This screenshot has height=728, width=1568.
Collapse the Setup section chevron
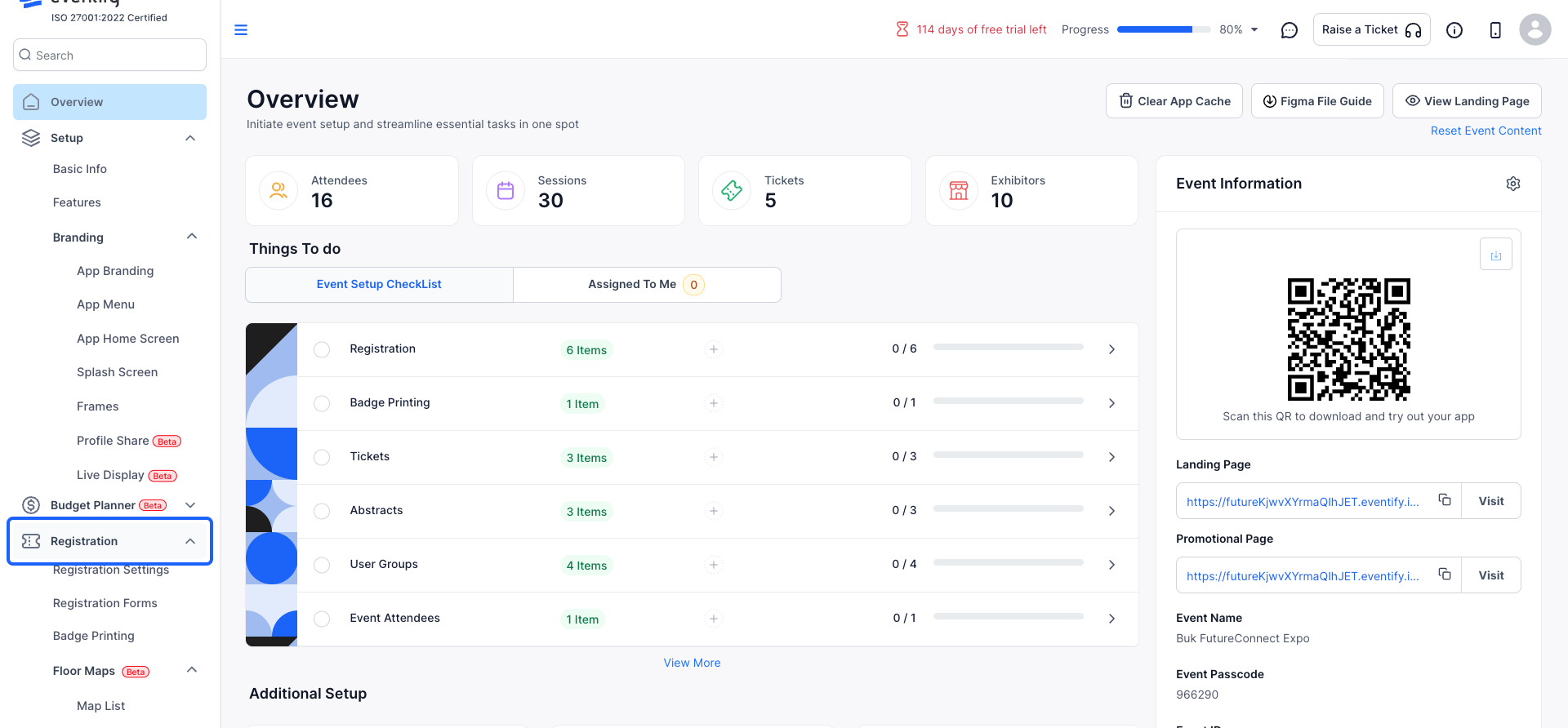pyautogui.click(x=190, y=138)
